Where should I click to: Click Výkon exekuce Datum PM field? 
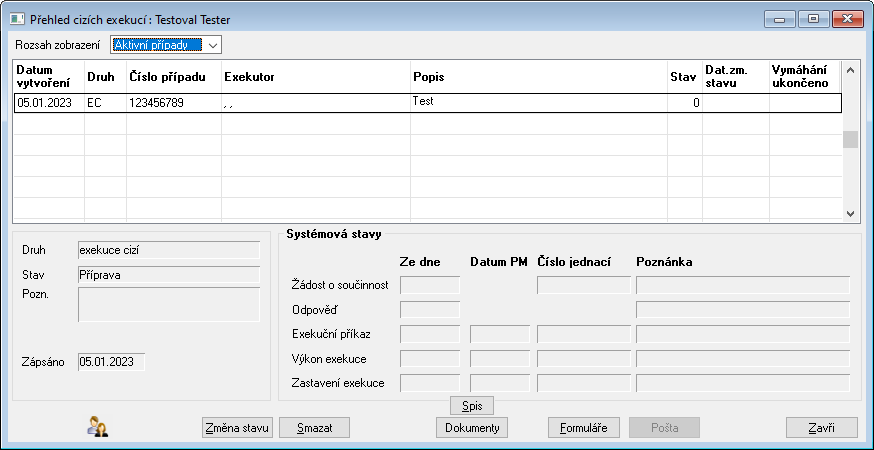[x=500, y=359]
